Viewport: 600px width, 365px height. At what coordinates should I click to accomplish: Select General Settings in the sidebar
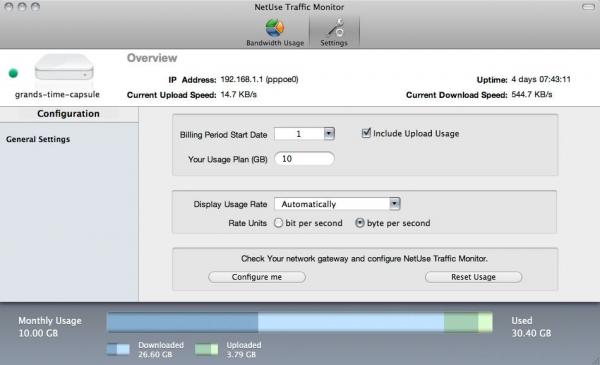coord(38,139)
